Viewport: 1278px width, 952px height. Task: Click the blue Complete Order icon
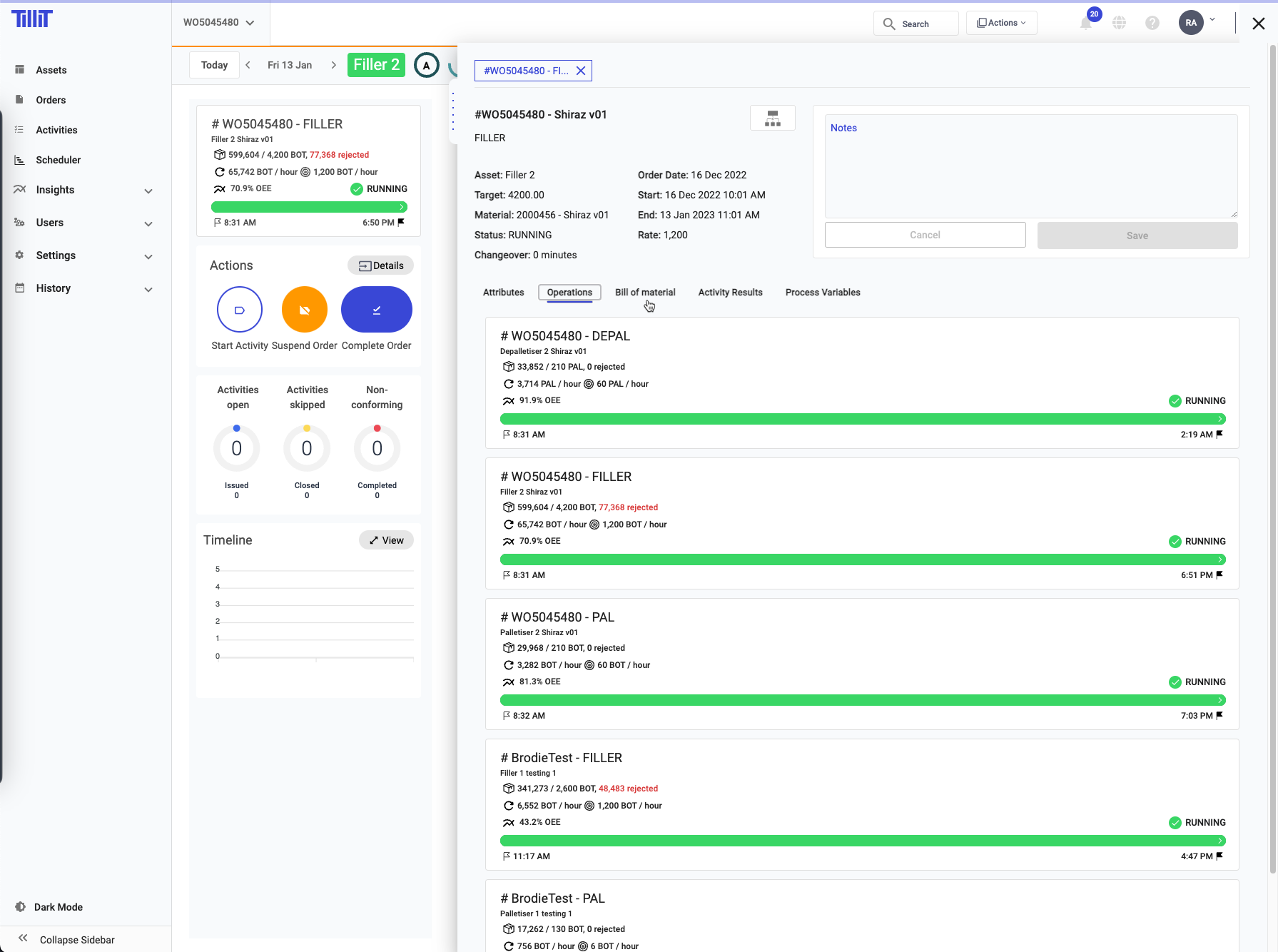point(376,310)
